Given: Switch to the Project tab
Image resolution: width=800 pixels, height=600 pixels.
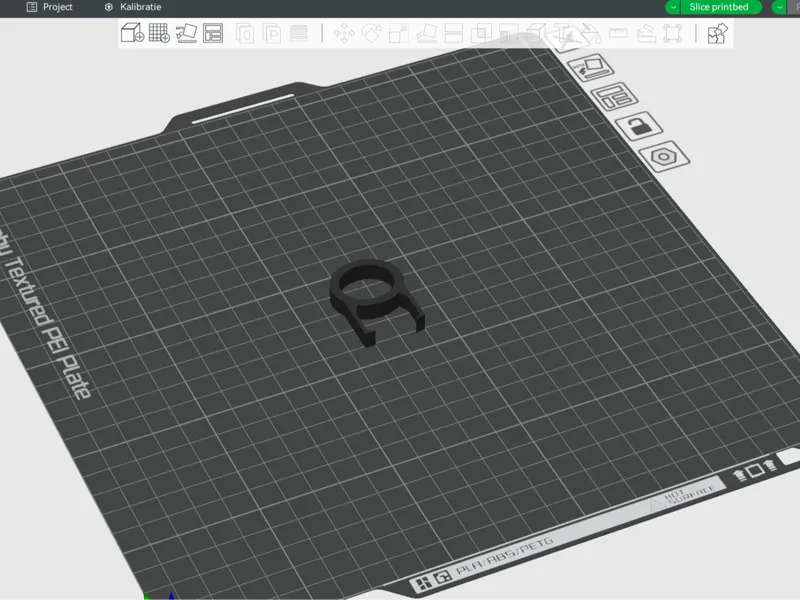Looking at the screenshot, I should (49, 7).
